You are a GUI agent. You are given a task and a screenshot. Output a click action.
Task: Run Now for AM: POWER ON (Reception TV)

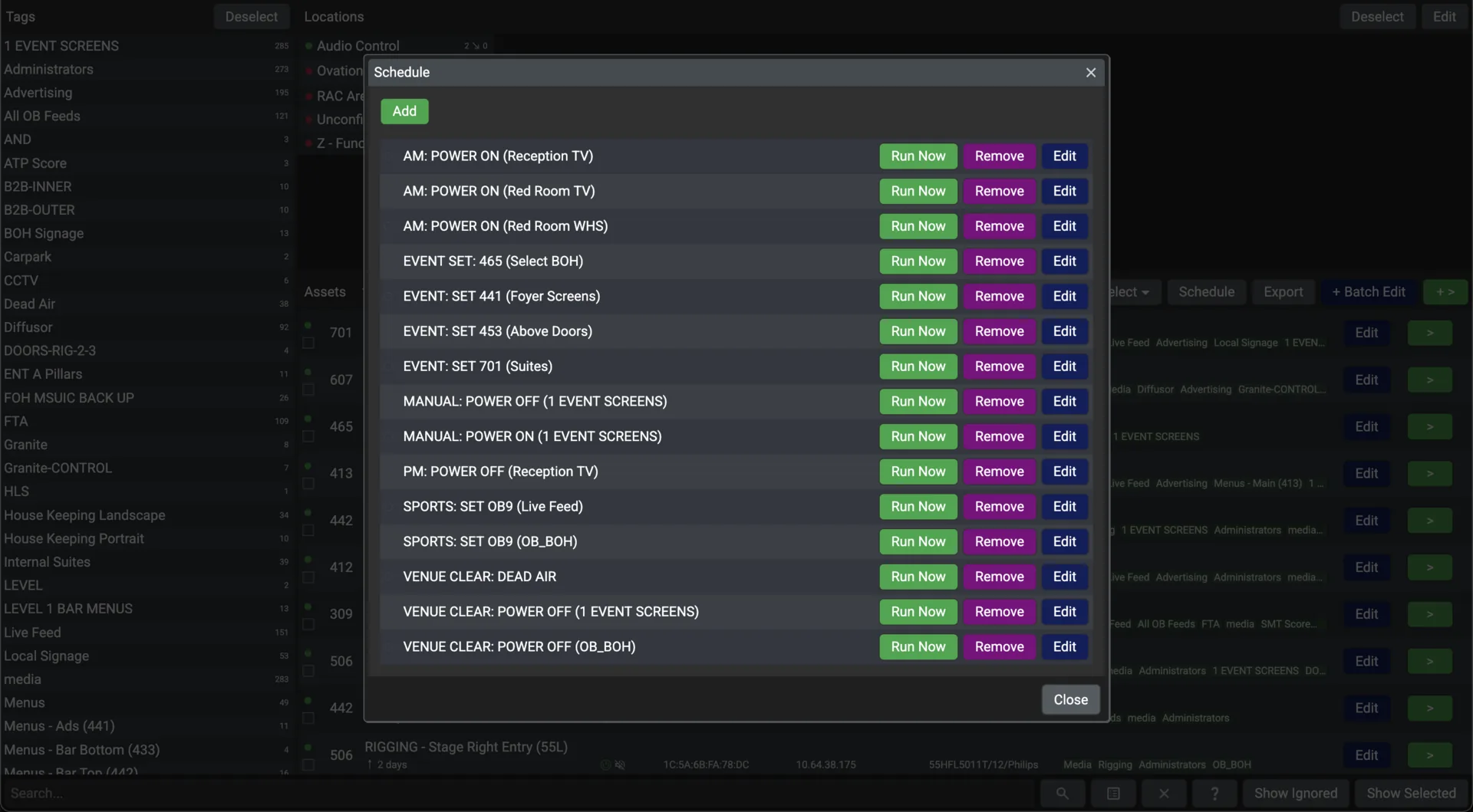[x=918, y=156]
